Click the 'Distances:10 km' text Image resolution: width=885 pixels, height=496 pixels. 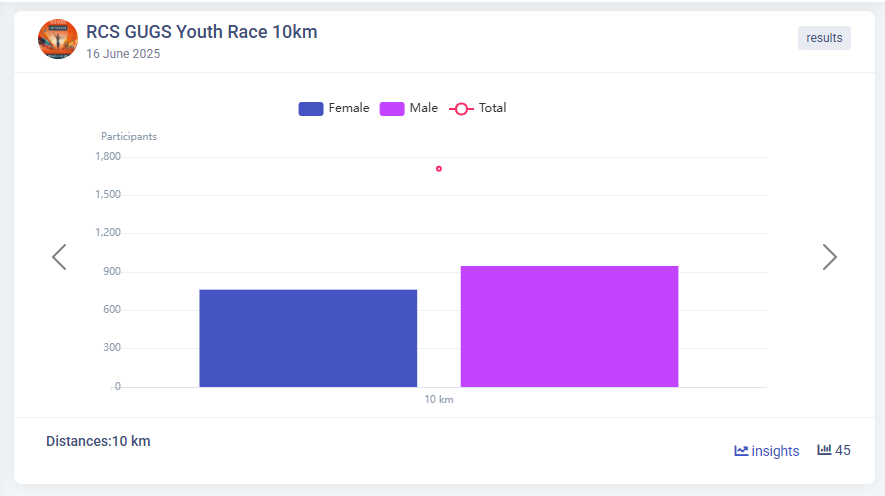[98, 441]
